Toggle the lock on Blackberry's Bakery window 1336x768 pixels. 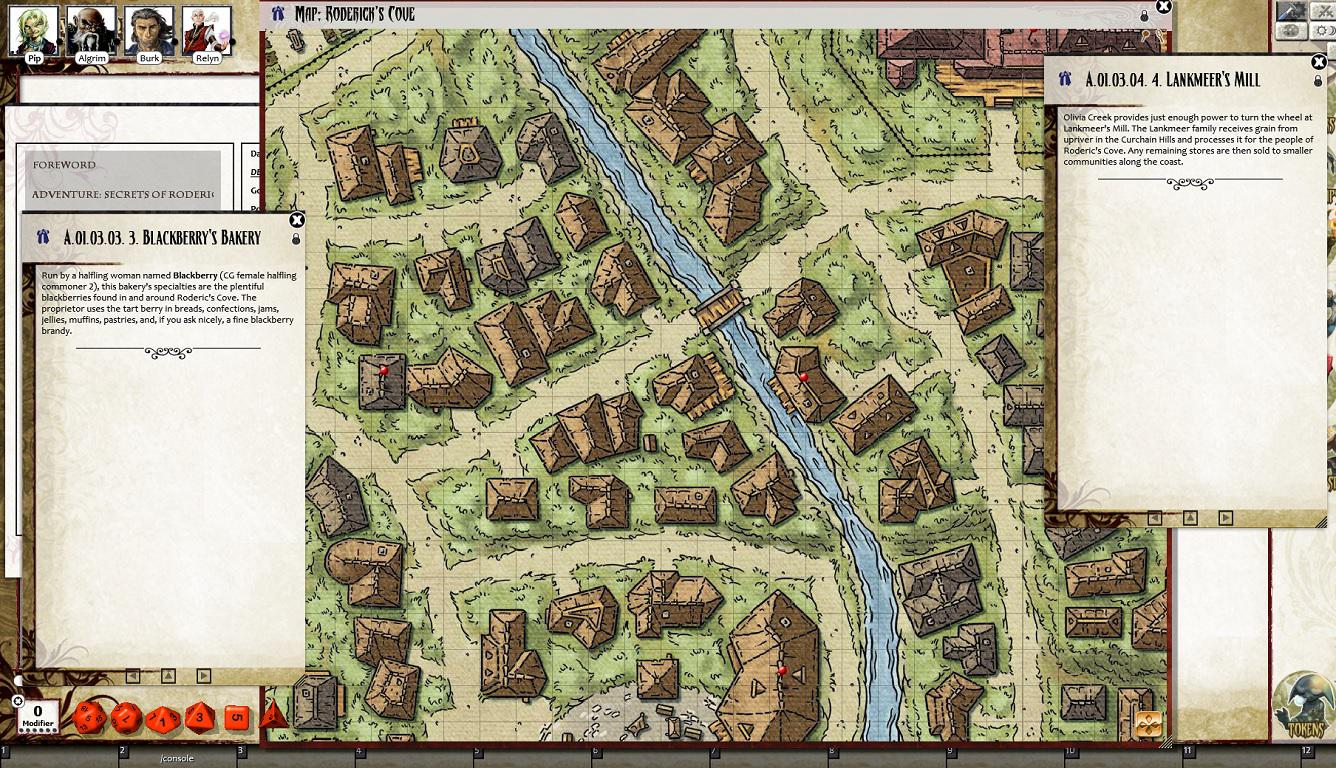pos(296,240)
